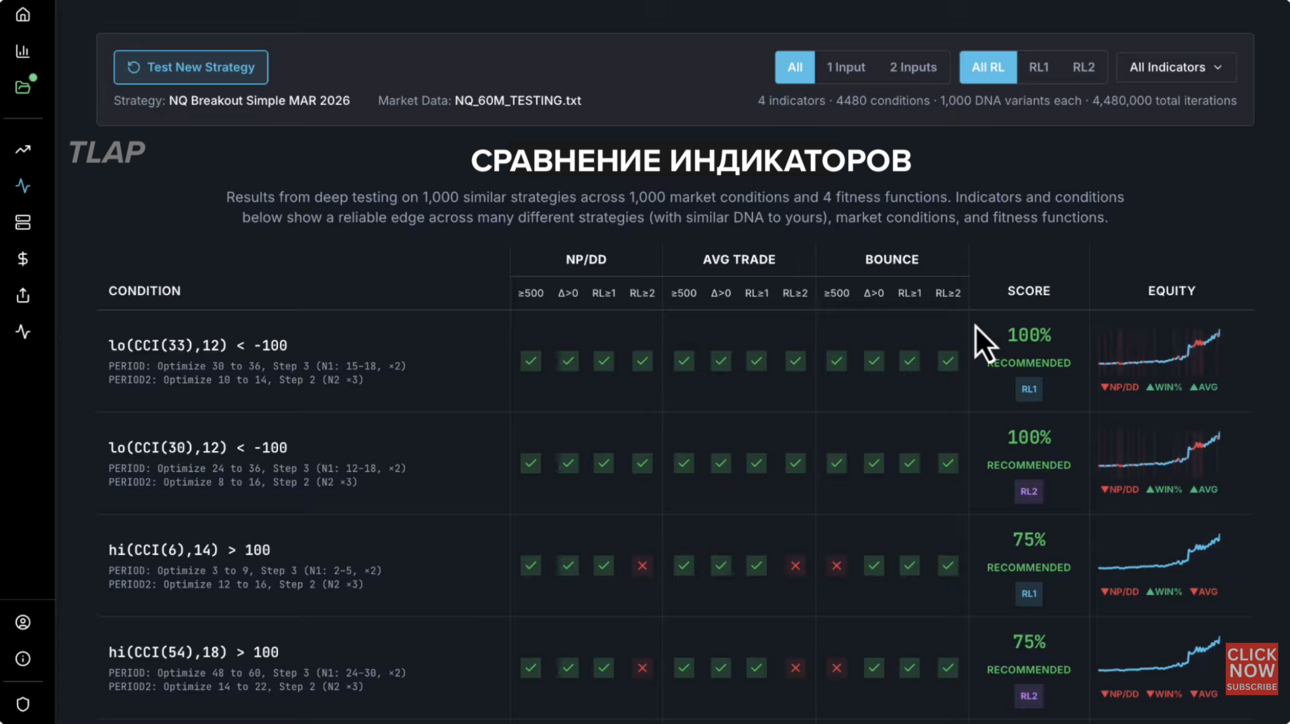Click the EQUITY column header
The image size is (1290, 724).
point(1172,291)
